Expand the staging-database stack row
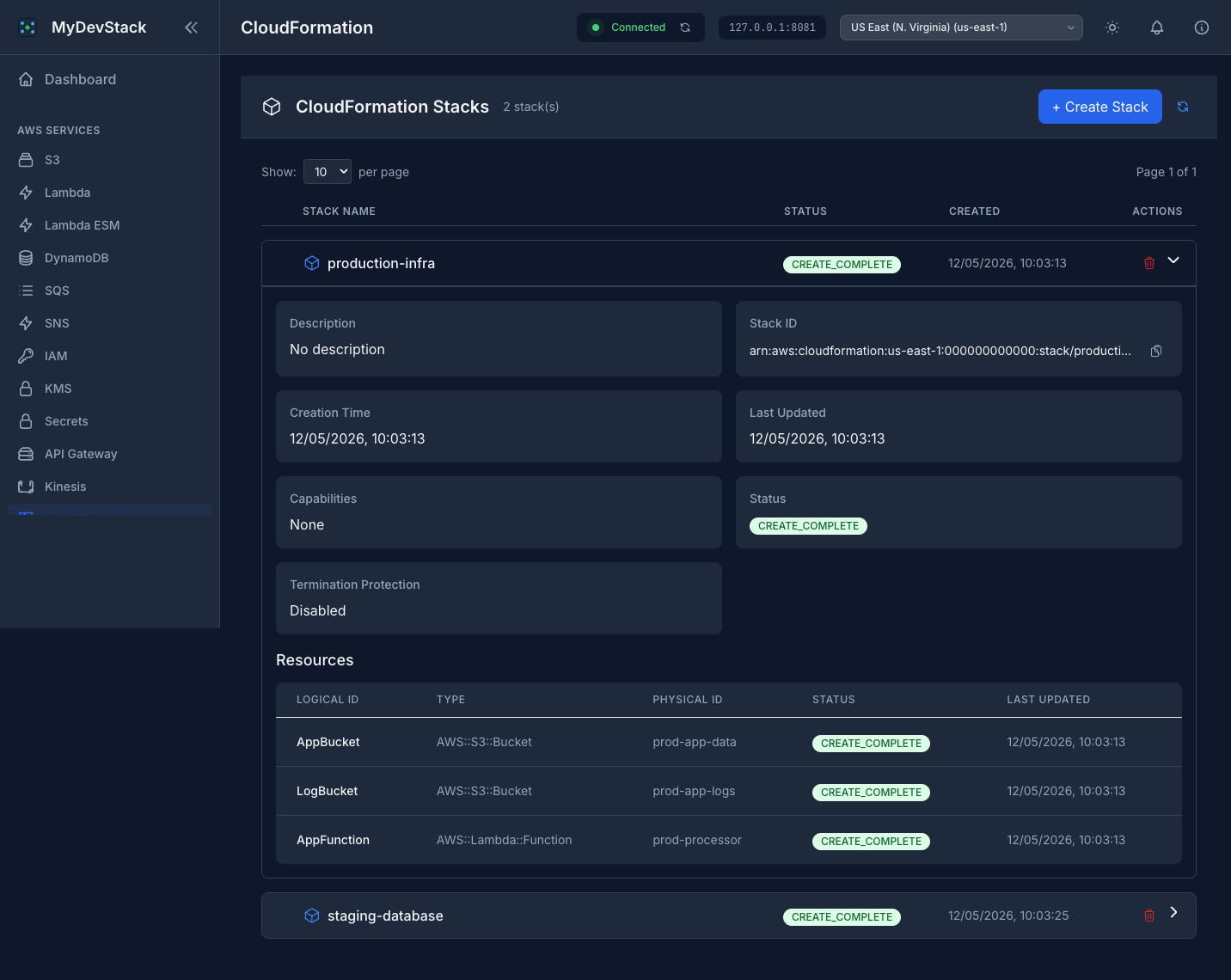Viewport: 1231px width, 980px height. (1173, 913)
